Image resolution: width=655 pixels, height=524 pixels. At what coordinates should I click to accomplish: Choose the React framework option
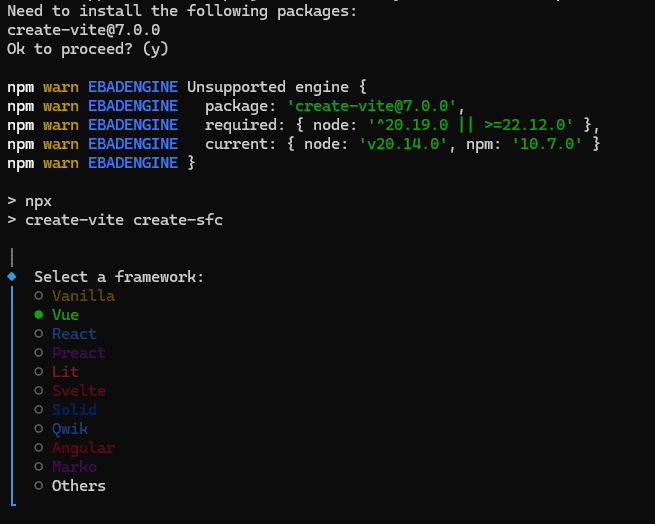[74, 334]
